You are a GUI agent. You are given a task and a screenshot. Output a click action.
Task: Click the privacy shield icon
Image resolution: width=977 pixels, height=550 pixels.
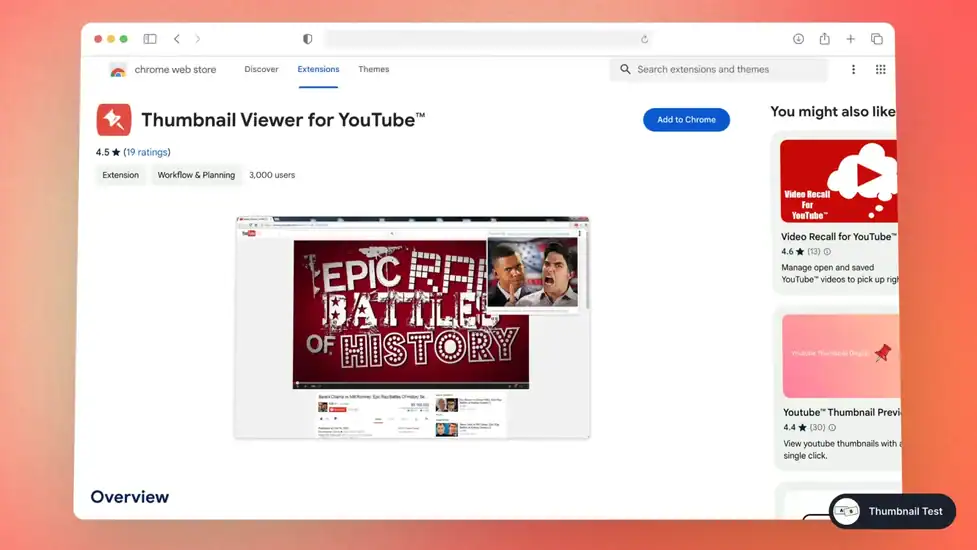tap(307, 39)
